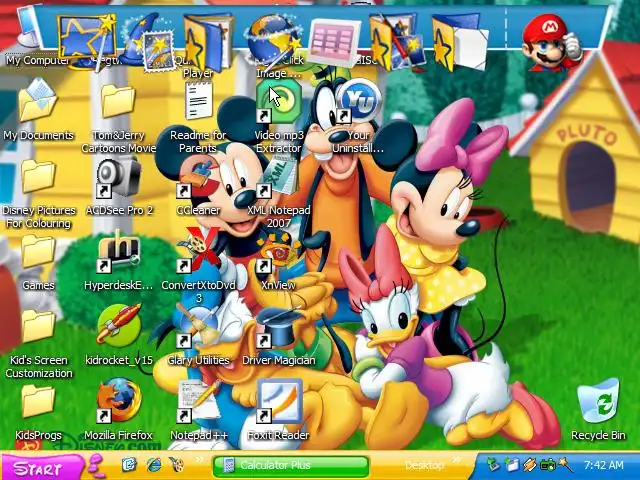Click the star folder with paintbrush dock icon
Viewport: 640px width, 480px height.
(x=397, y=42)
